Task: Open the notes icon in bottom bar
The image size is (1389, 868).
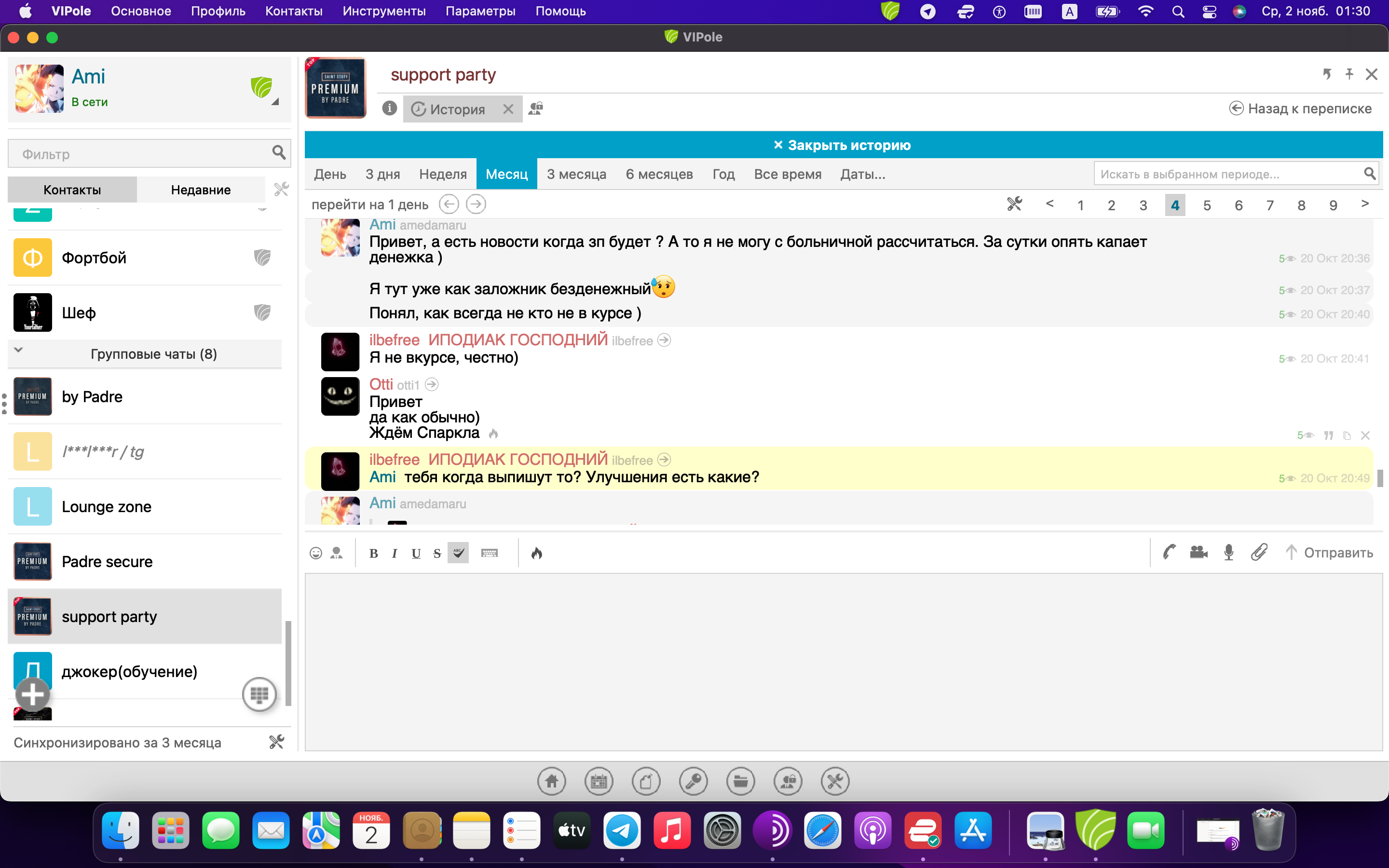Action: point(646,781)
